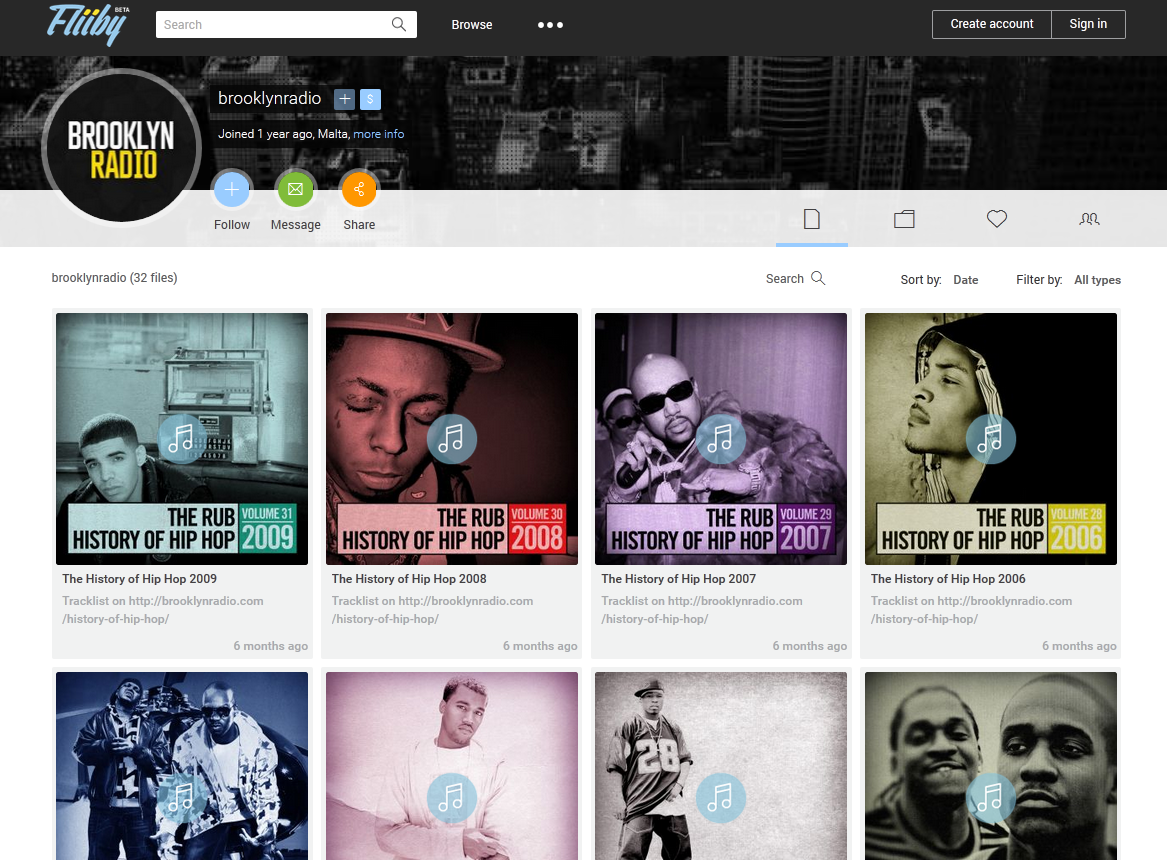Click the brooklynradio username heading
This screenshot has height=860, width=1167.
269,98
